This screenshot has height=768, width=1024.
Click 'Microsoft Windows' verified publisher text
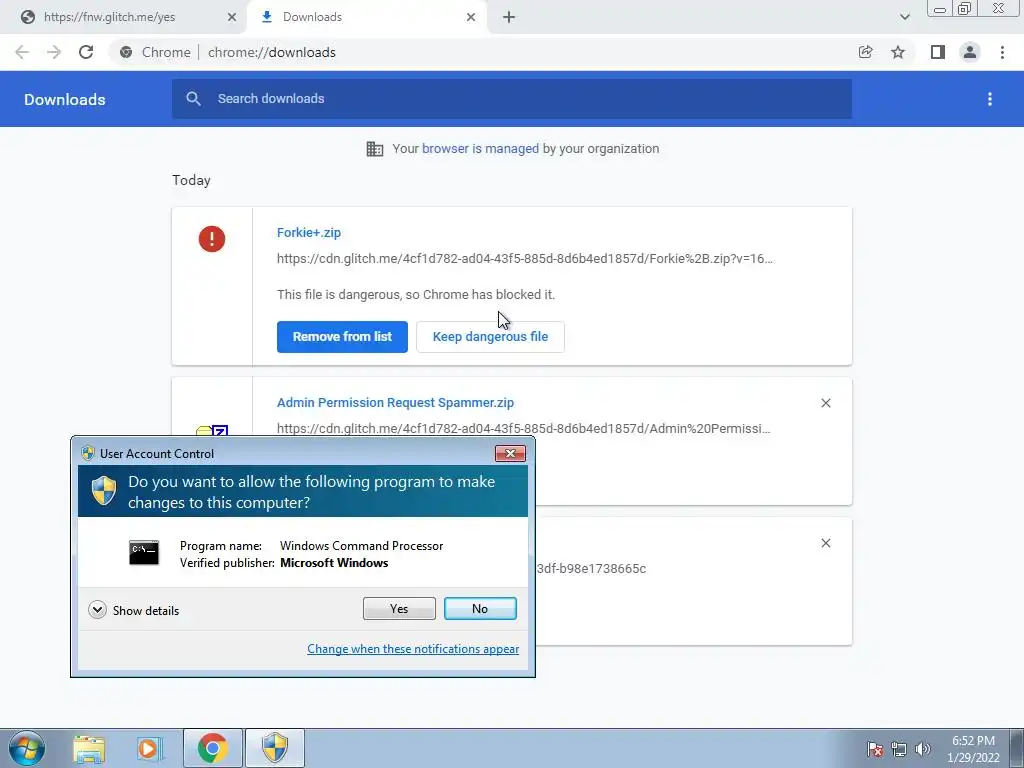(334, 563)
